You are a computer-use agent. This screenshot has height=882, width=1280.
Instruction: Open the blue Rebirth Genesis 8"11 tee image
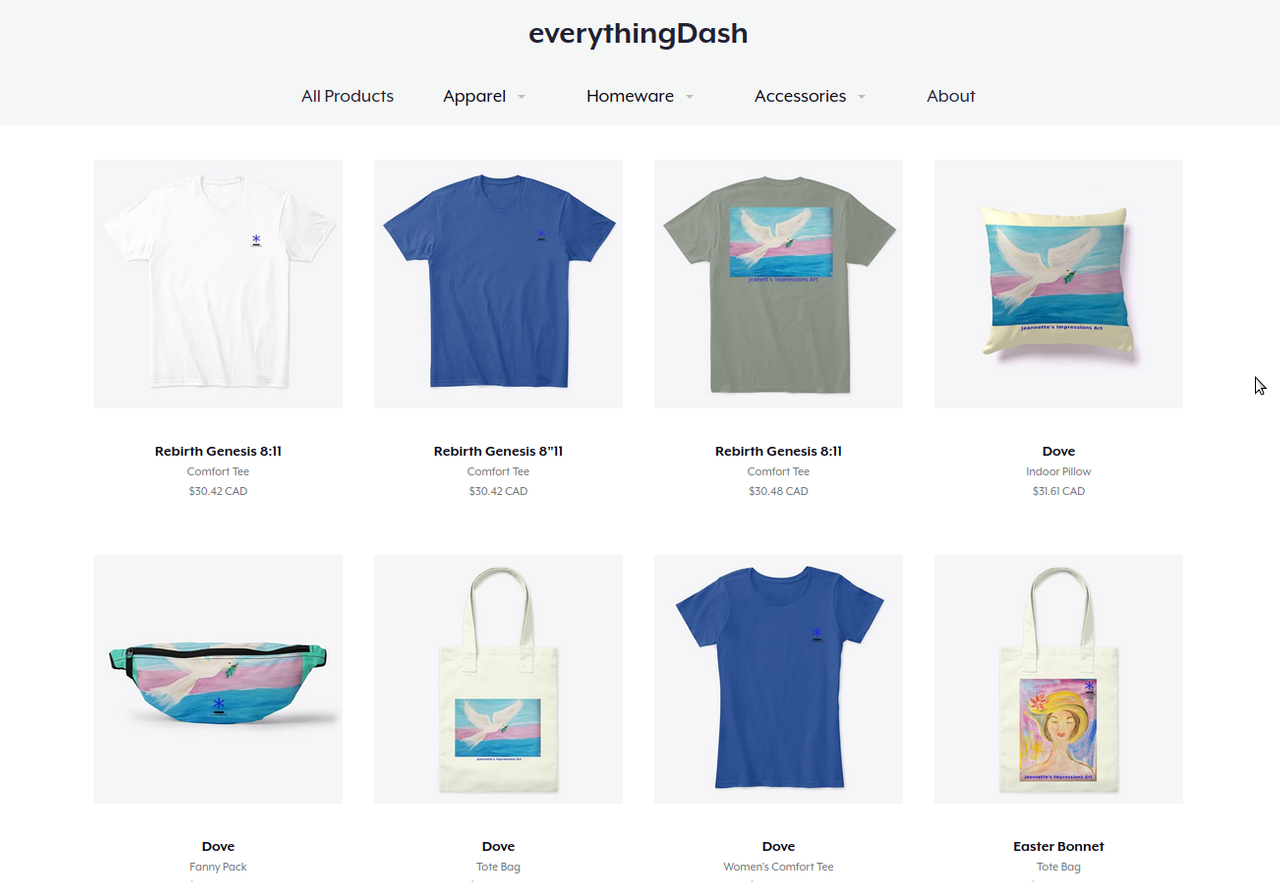pos(498,284)
